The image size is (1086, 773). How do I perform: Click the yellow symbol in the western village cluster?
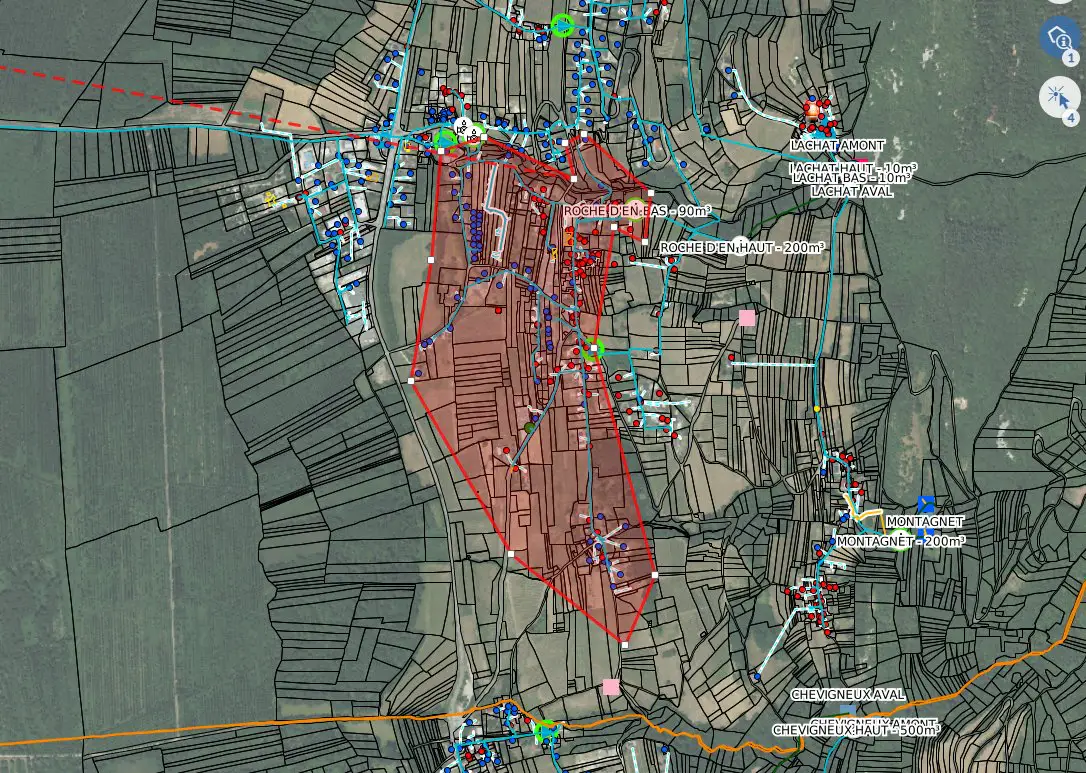click(272, 199)
